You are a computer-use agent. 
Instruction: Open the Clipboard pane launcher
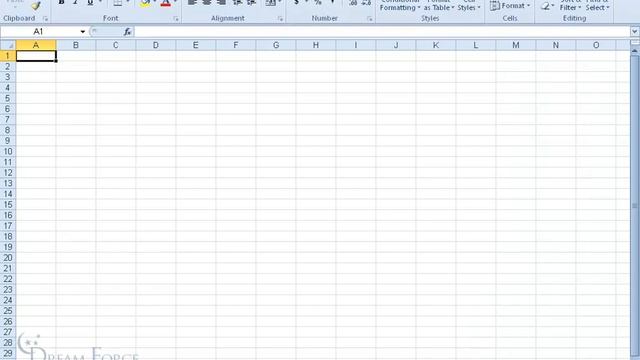tap(45, 19)
